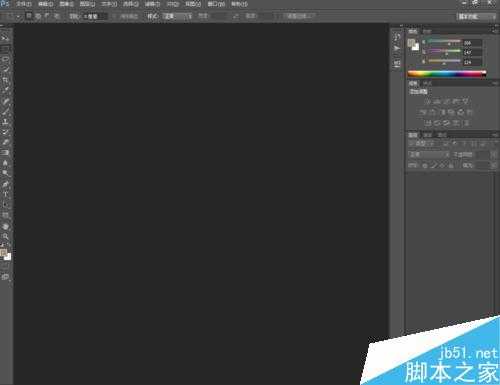
Task: Select the Blur tool
Action: [5, 163]
